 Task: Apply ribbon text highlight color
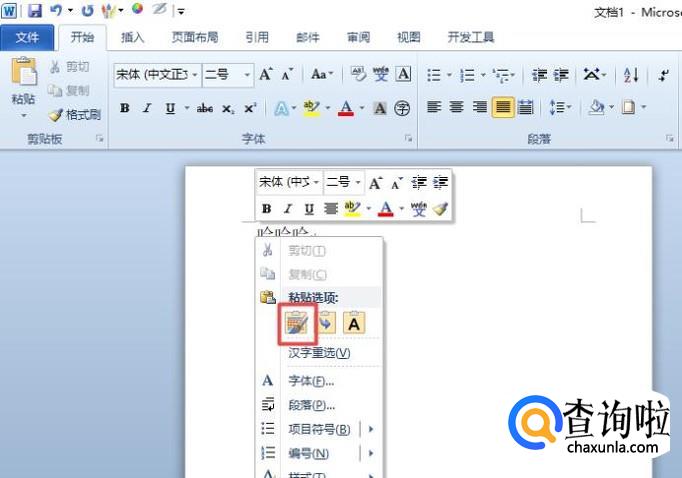pos(311,108)
